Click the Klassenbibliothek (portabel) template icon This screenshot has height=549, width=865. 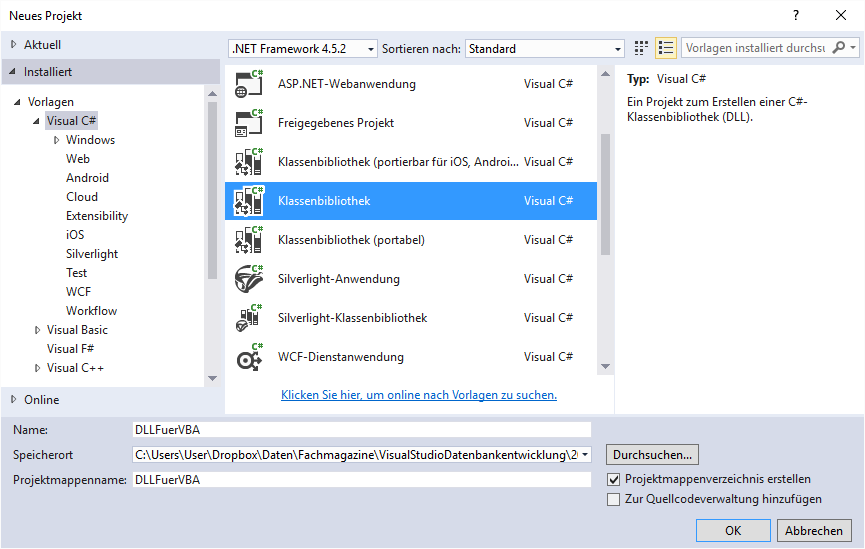(x=248, y=240)
